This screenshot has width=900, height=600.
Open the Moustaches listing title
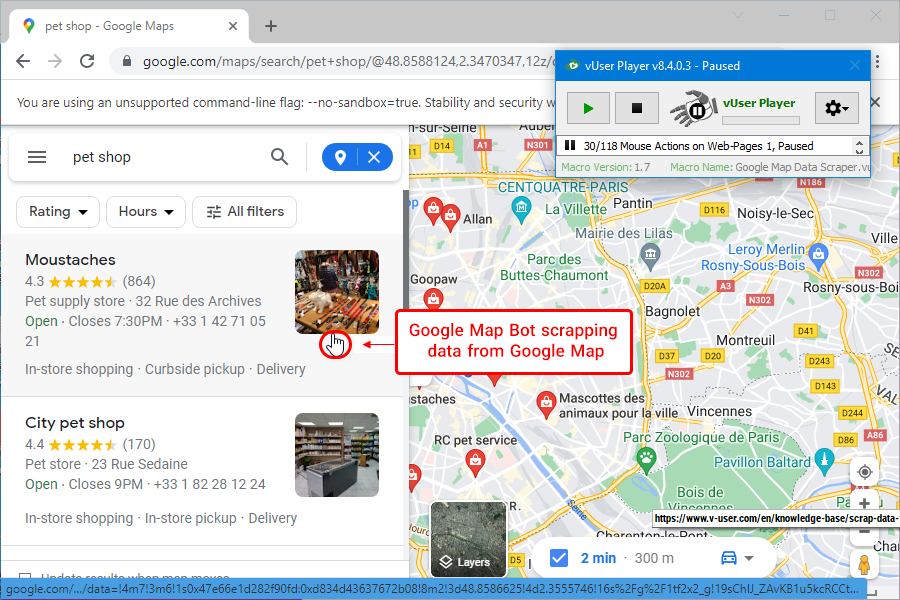pyautogui.click(x=71, y=260)
